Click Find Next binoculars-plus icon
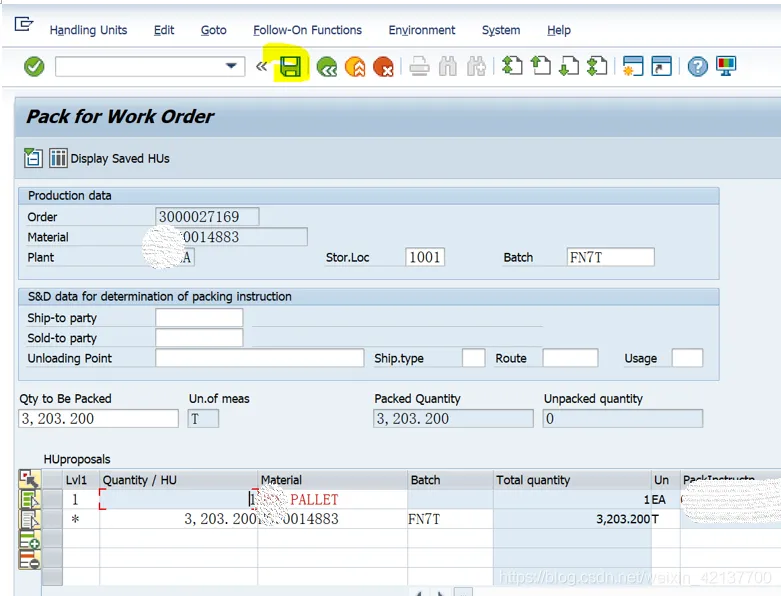The width and height of the screenshot is (781, 596). tap(476, 66)
